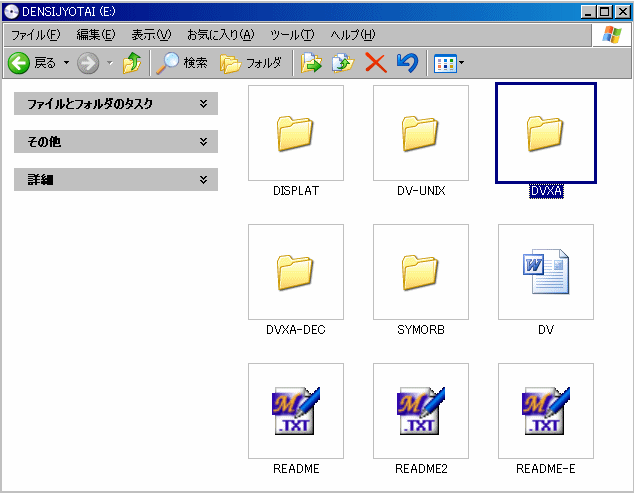This screenshot has height=493, width=634.
Task: Open the お気に入り(A) menu
Action: click(x=220, y=35)
